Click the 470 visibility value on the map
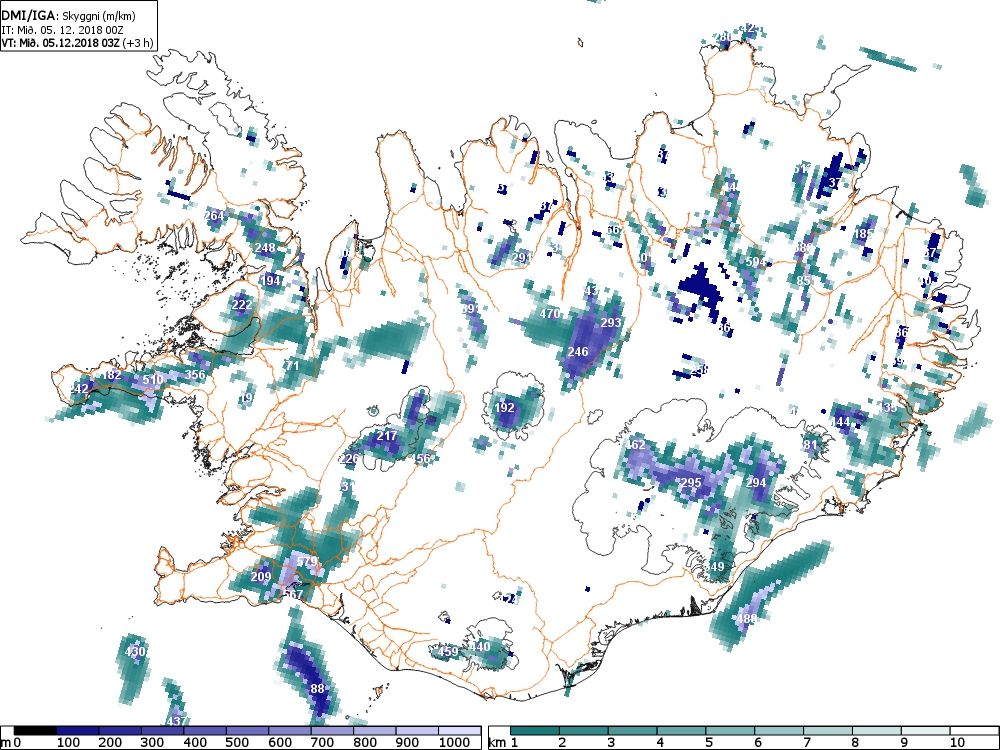The image size is (1000, 750). click(550, 314)
